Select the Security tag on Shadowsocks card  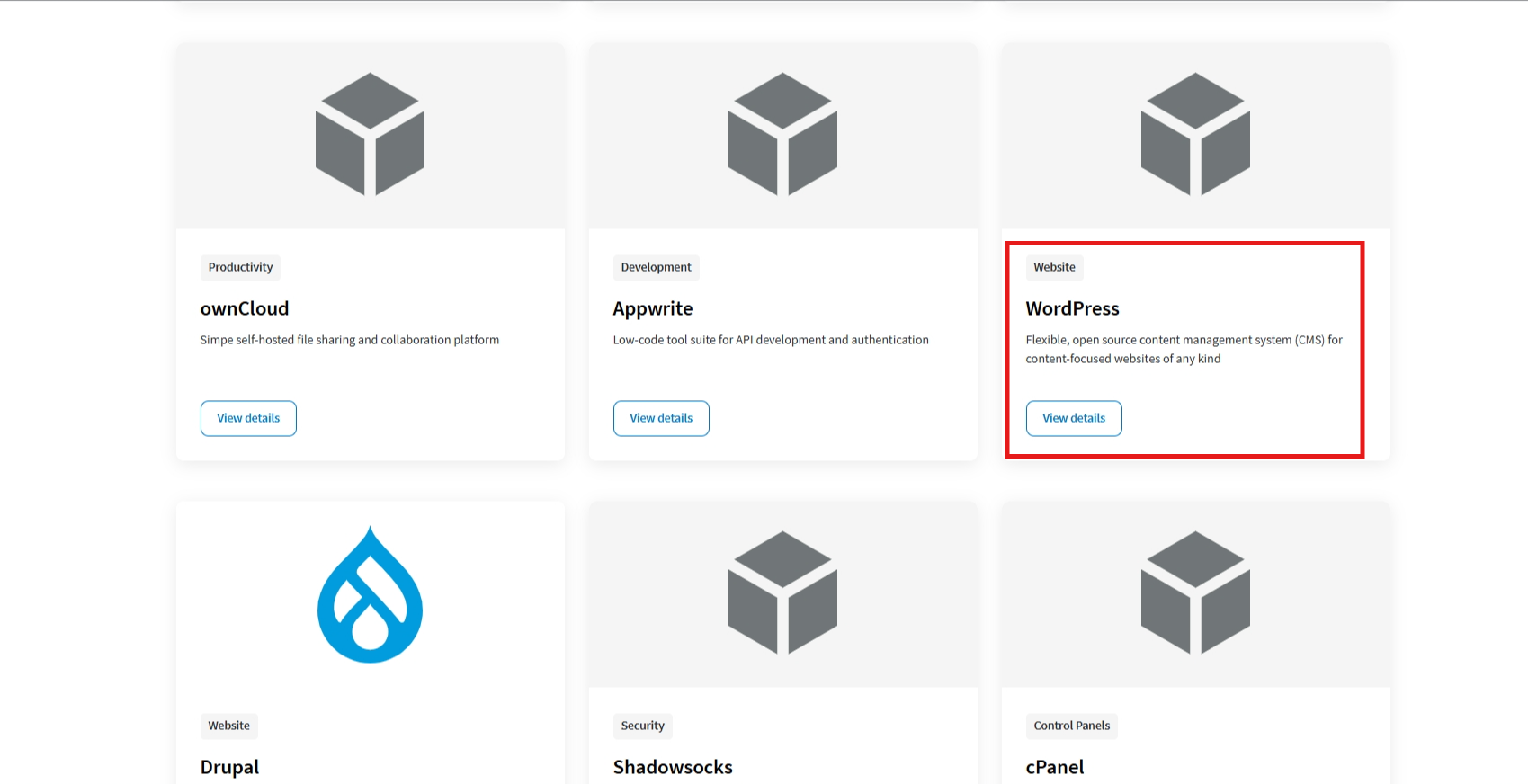(642, 726)
